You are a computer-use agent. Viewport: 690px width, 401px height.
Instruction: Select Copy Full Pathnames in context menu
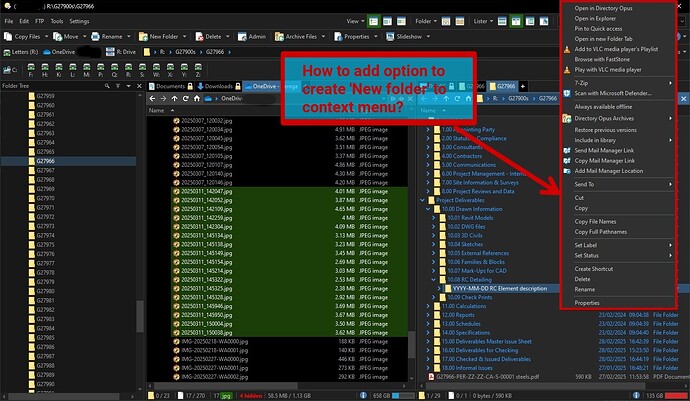[600, 231]
